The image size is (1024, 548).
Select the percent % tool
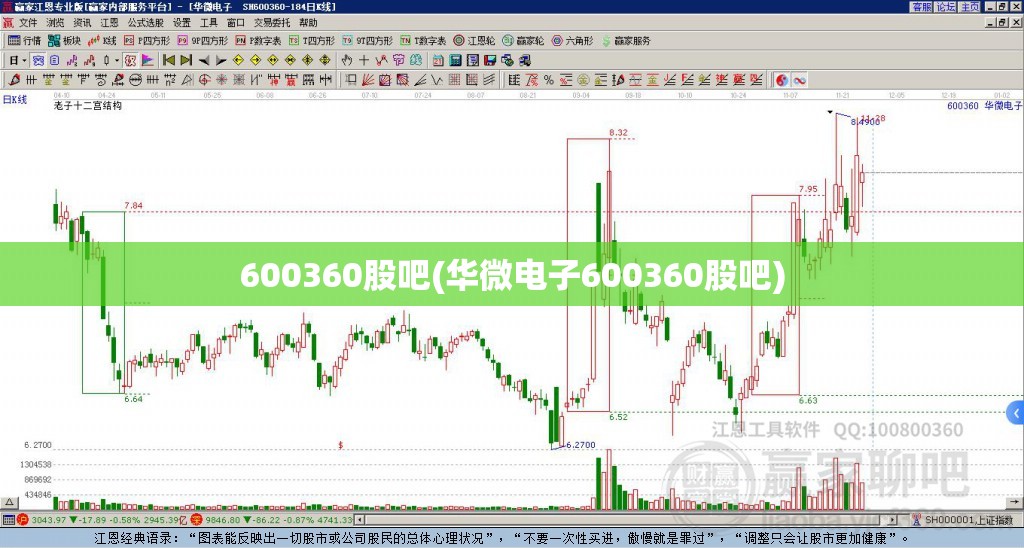coord(549,80)
